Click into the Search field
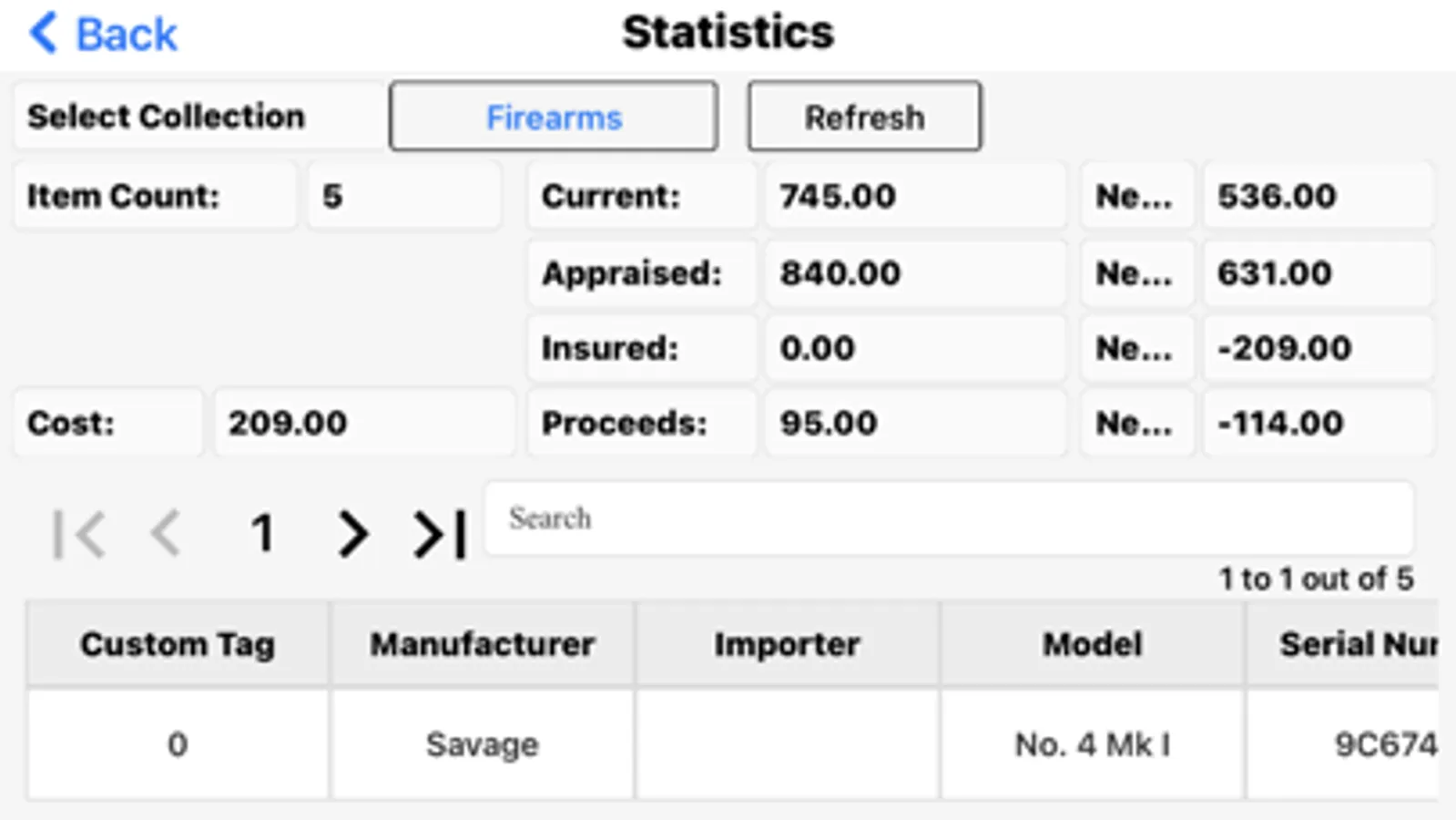This screenshot has width=1456, height=820. (947, 518)
